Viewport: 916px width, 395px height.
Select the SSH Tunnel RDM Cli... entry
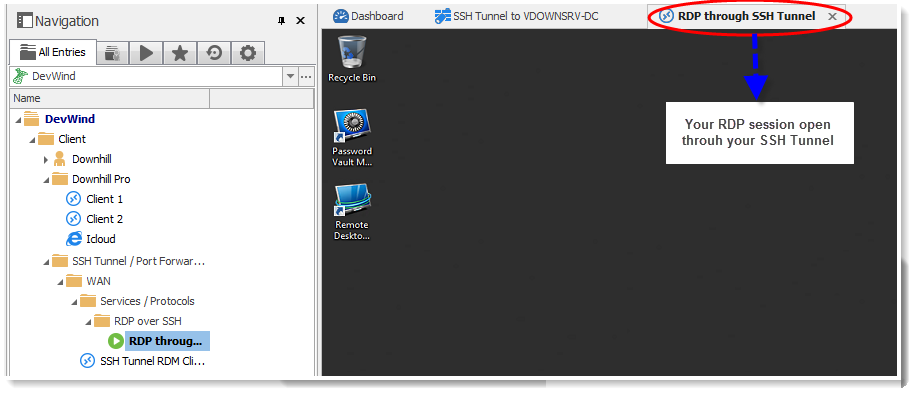153,361
